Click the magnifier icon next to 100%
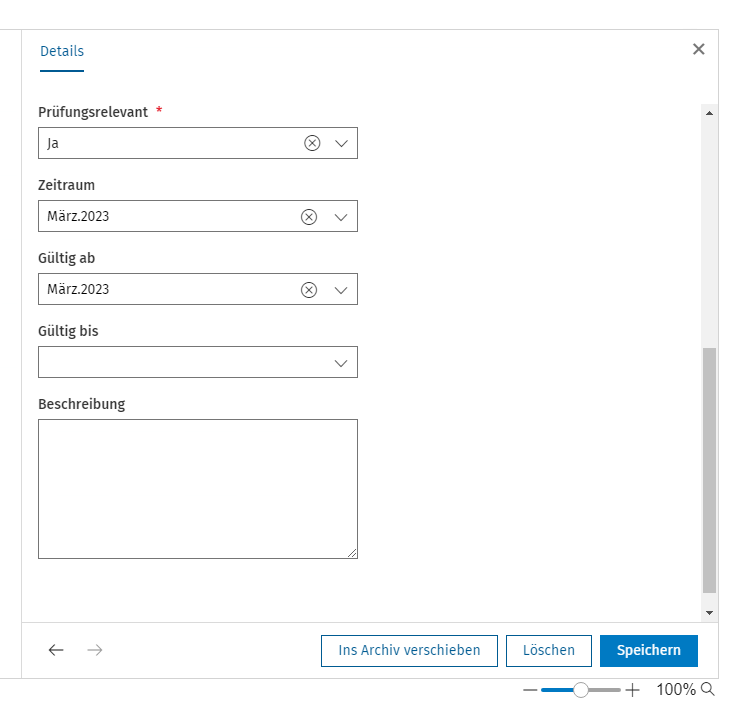Viewport: 735px width, 702px height. coord(708,689)
